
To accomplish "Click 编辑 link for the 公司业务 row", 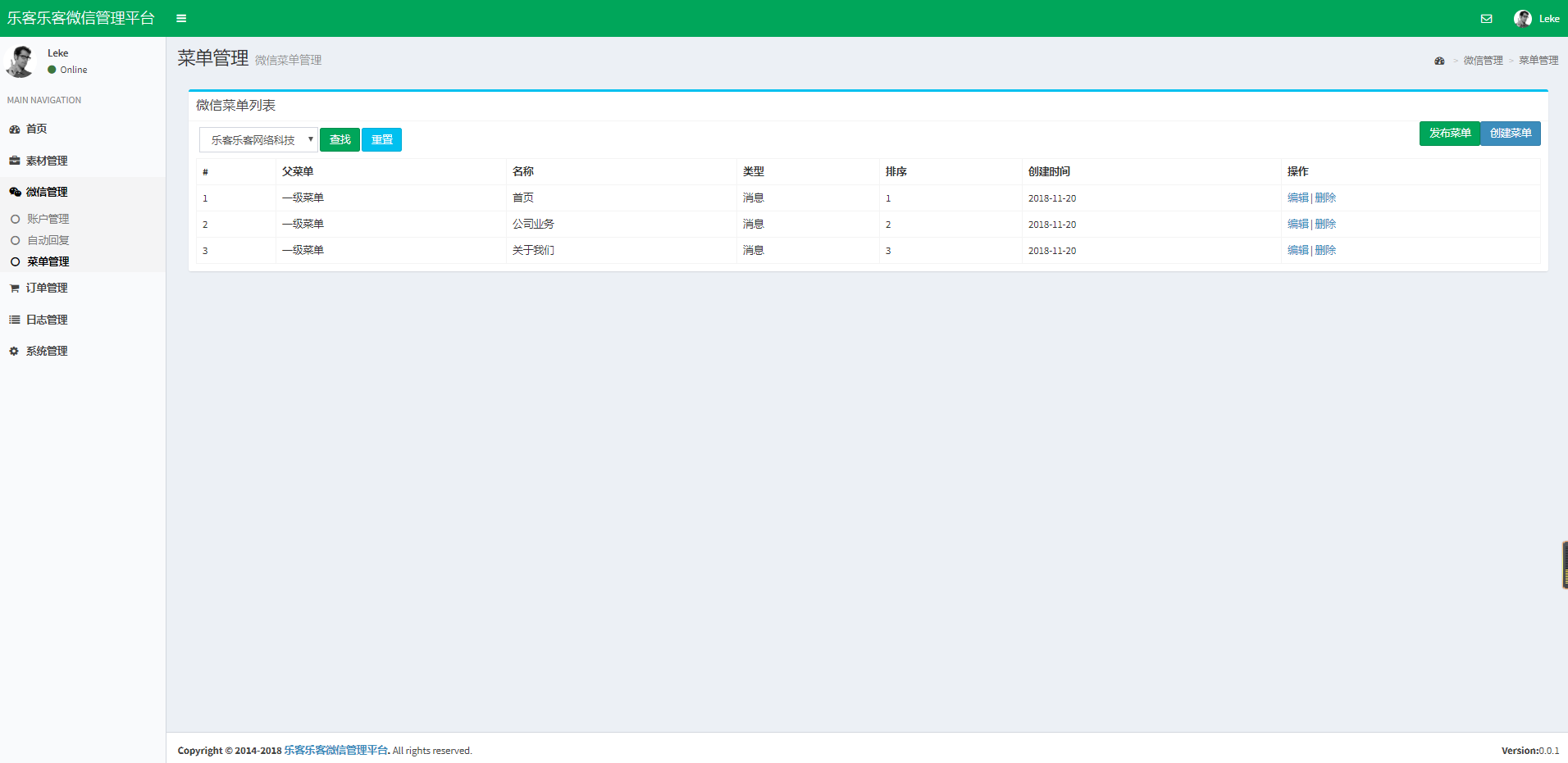I will click(x=1297, y=225).
